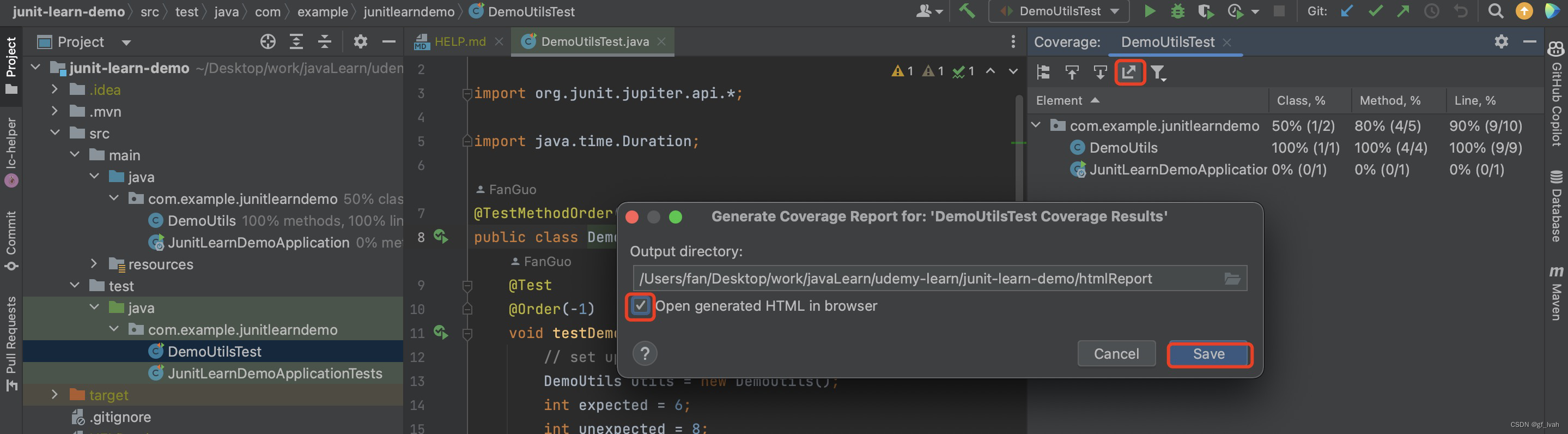Image resolution: width=1568 pixels, height=434 pixels.
Task: Open the lc-helper tool window tab
Action: (x=11, y=150)
